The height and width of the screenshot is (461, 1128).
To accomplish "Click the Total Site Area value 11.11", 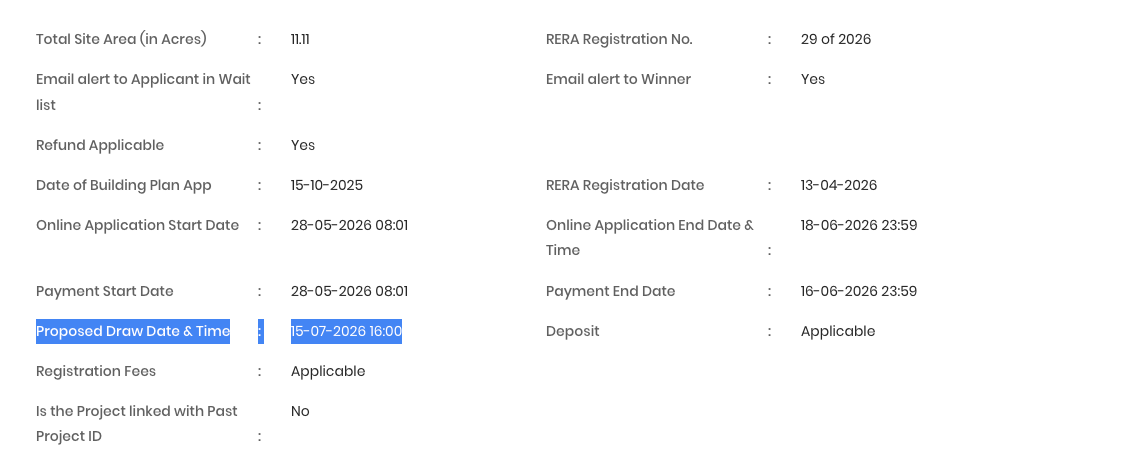I will (300, 39).
